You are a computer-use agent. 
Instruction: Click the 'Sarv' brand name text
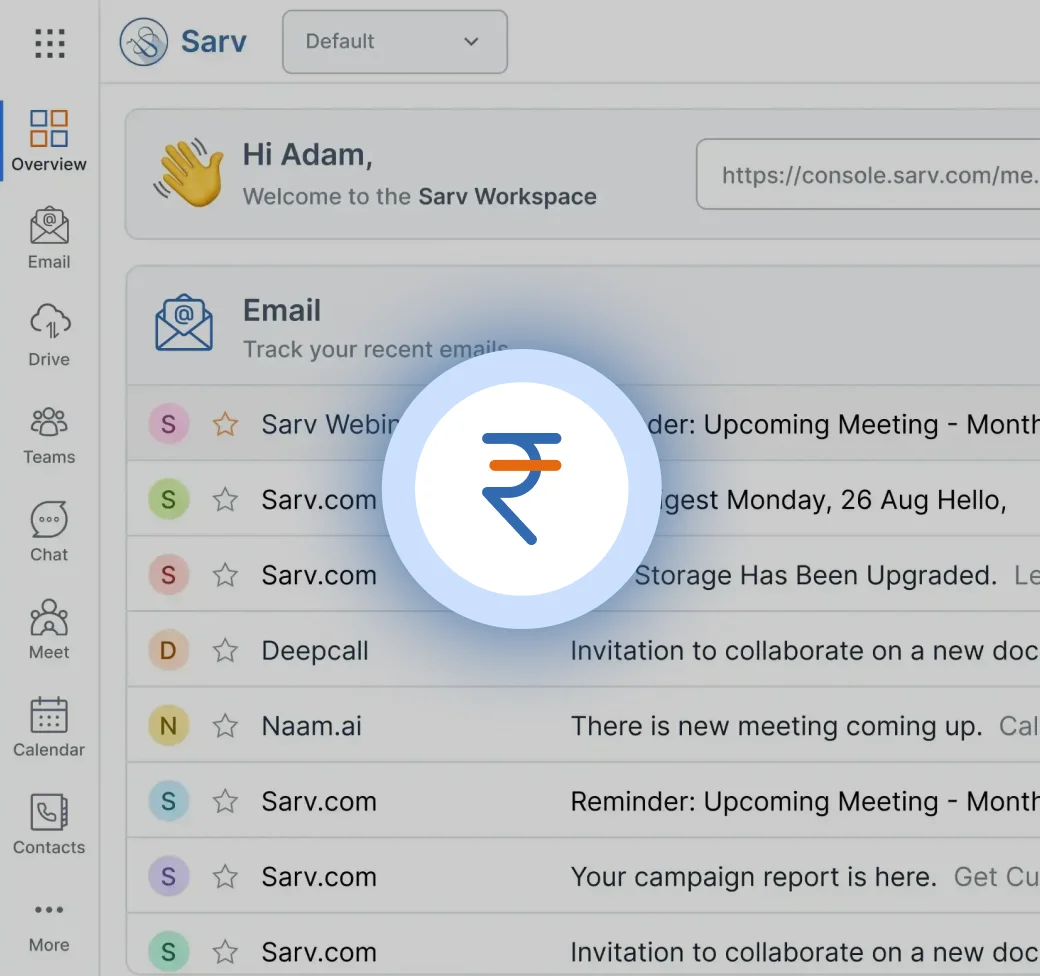(x=214, y=42)
